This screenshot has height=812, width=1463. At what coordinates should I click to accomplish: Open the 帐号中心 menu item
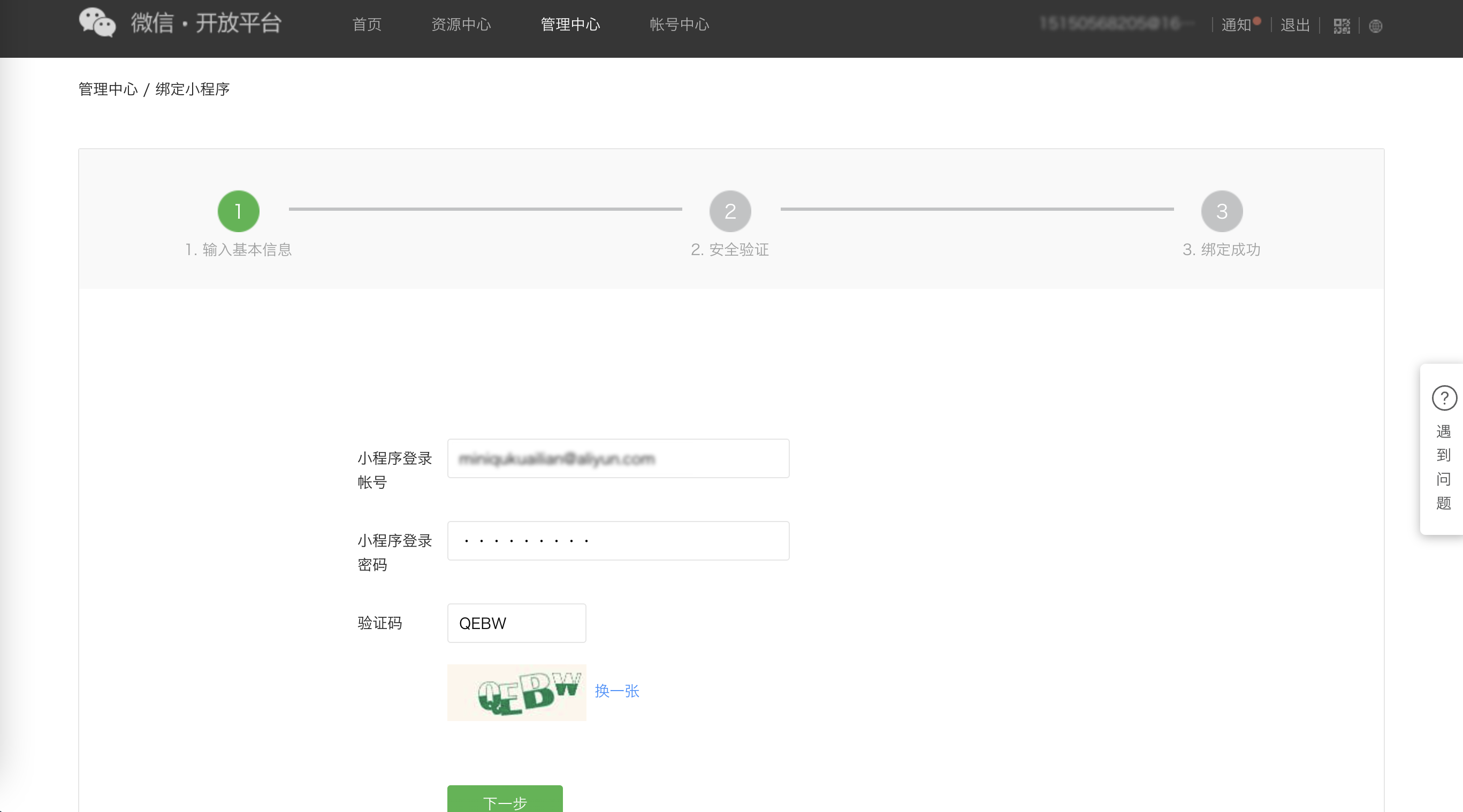679,24
